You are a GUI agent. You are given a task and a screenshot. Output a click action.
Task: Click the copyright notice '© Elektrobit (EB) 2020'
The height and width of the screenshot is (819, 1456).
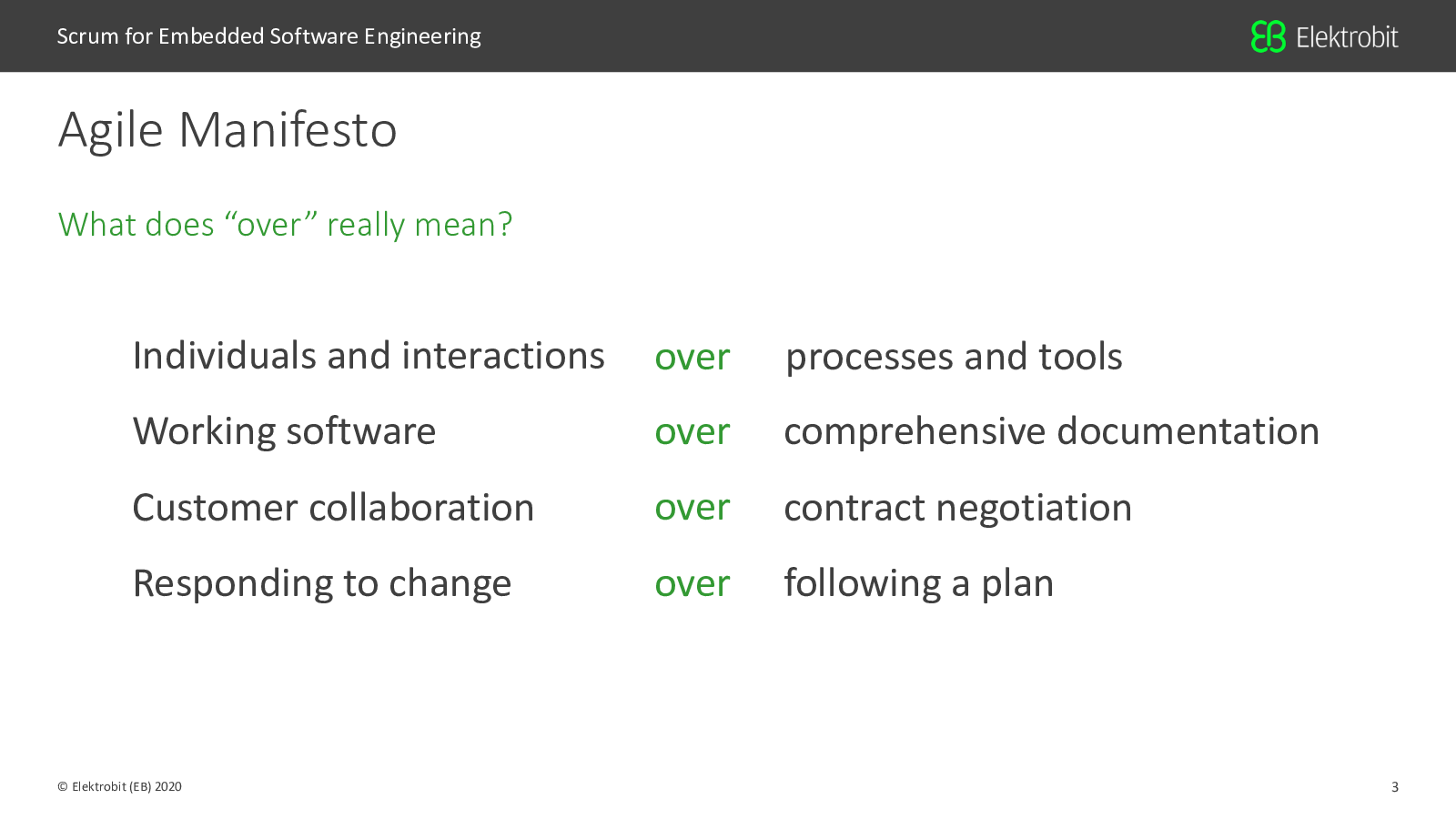pyautogui.click(x=119, y=786)
